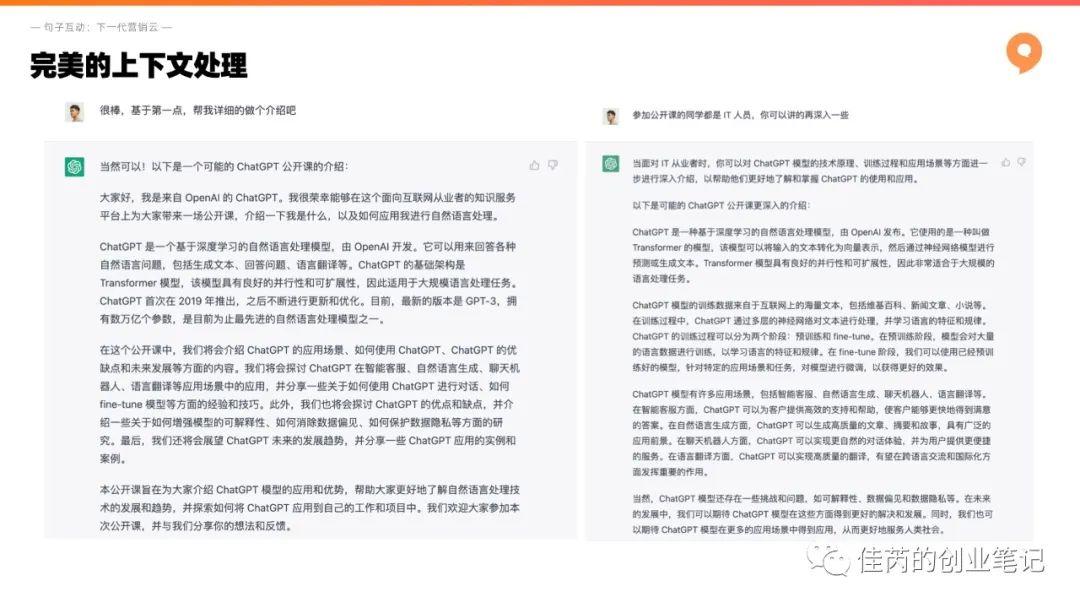The image size is (1080, 608).
Task: Click the ChatGPT avatar beside '当然可以！'
Action: (74, 167)
